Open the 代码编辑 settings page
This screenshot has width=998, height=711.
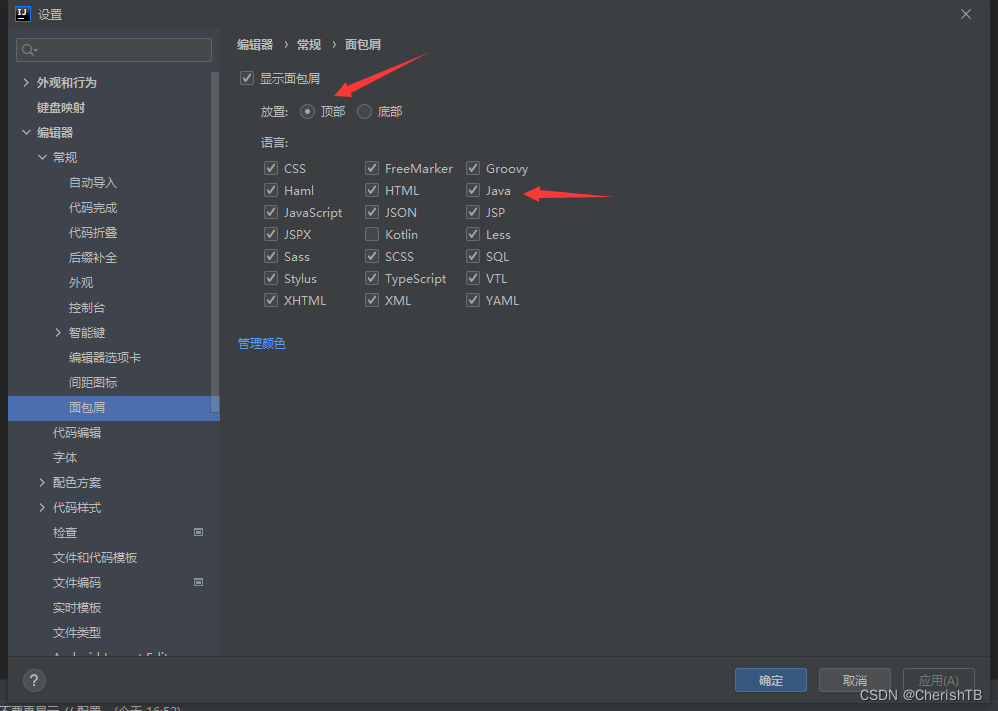click(x=77, y=433)
